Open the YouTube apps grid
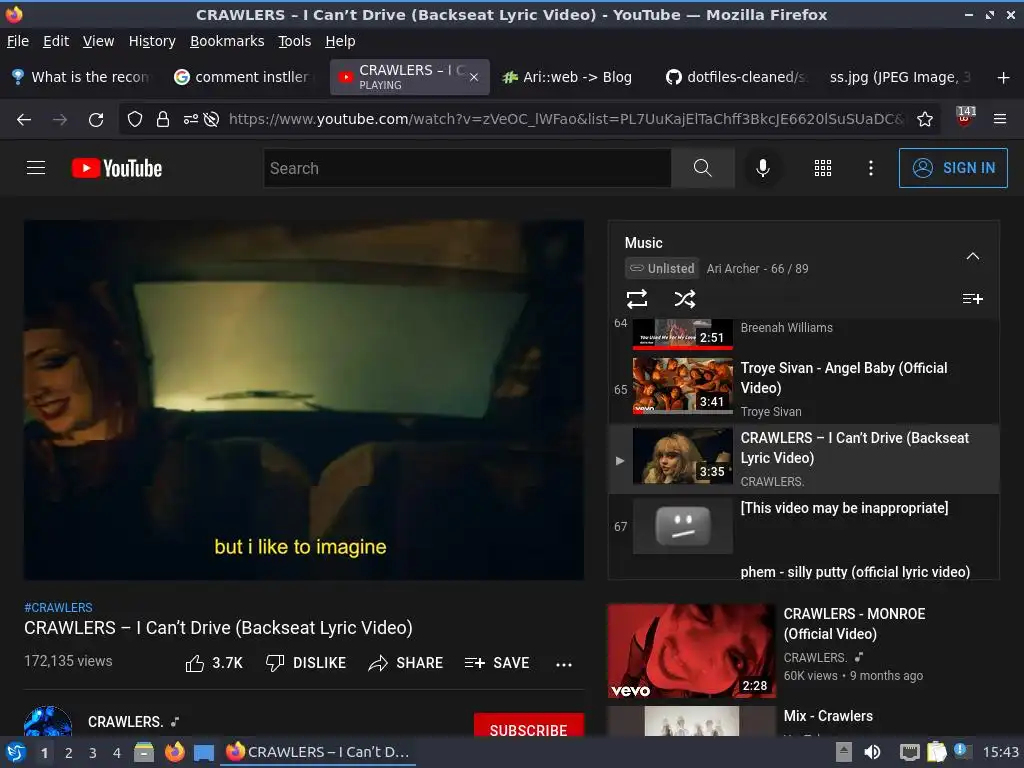This screenshot has height=768, width=1024. [x=823, y=168]
